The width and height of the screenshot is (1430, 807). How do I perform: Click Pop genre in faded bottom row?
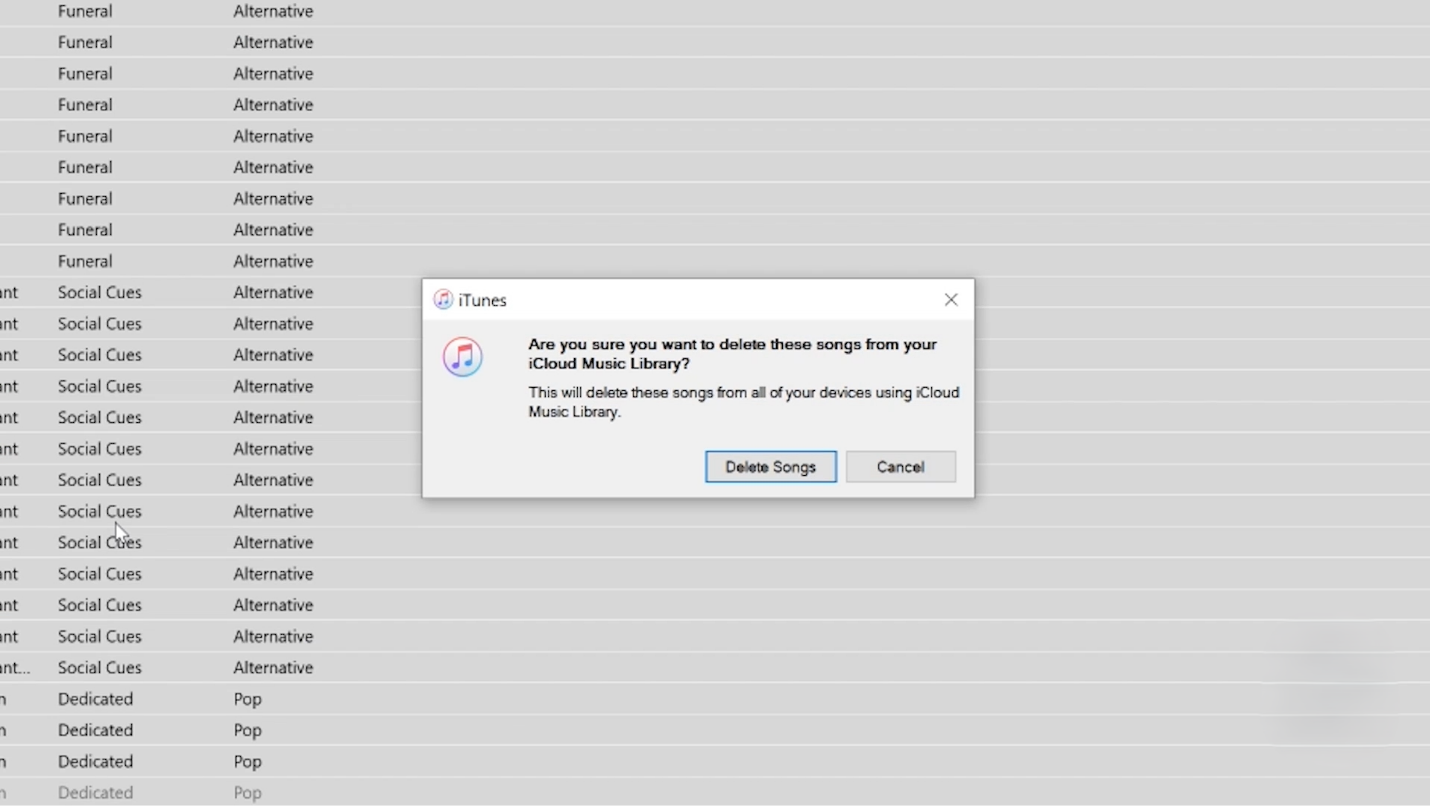click(x=247, y=792)
